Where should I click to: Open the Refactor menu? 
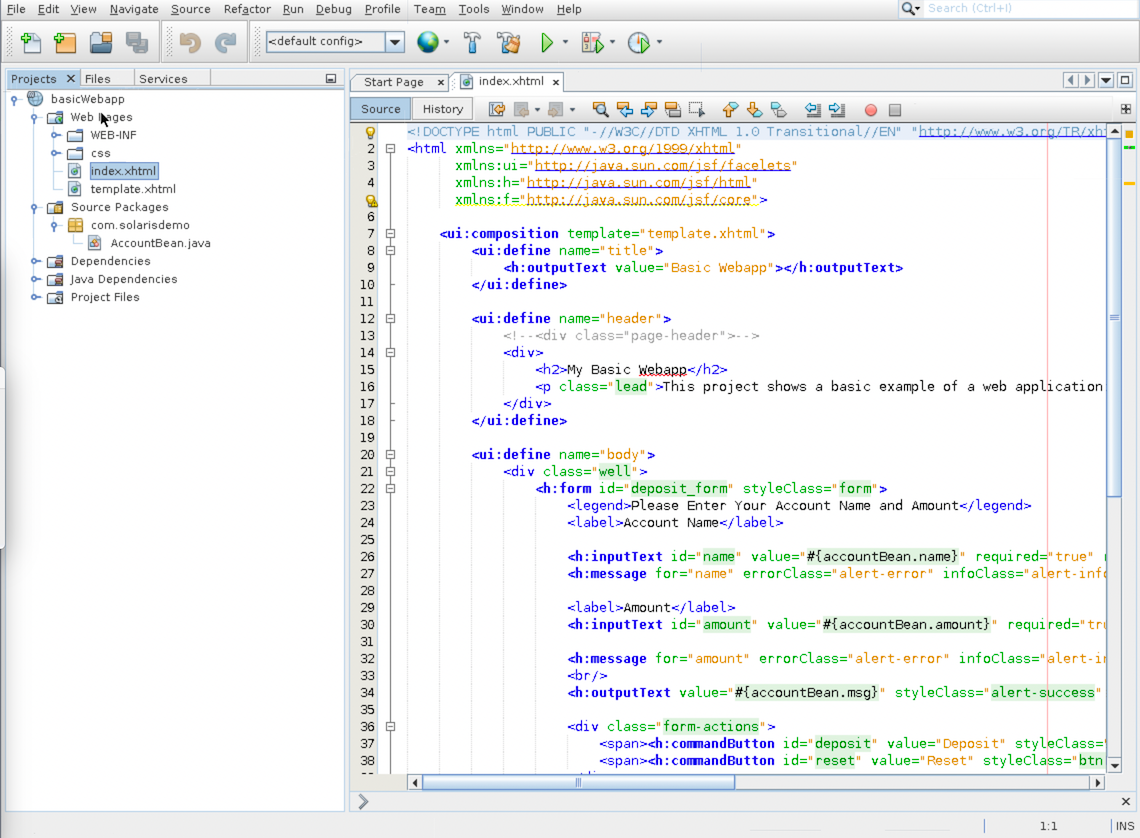(246, 9)
